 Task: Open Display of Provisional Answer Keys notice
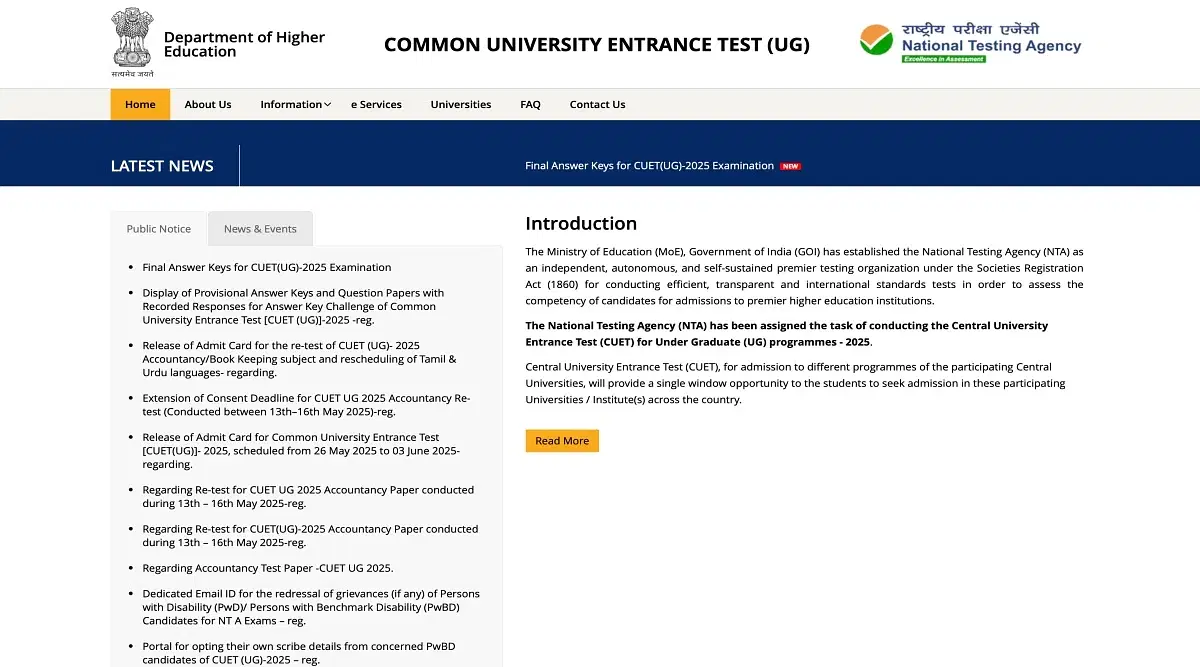[x=293, y=307]
